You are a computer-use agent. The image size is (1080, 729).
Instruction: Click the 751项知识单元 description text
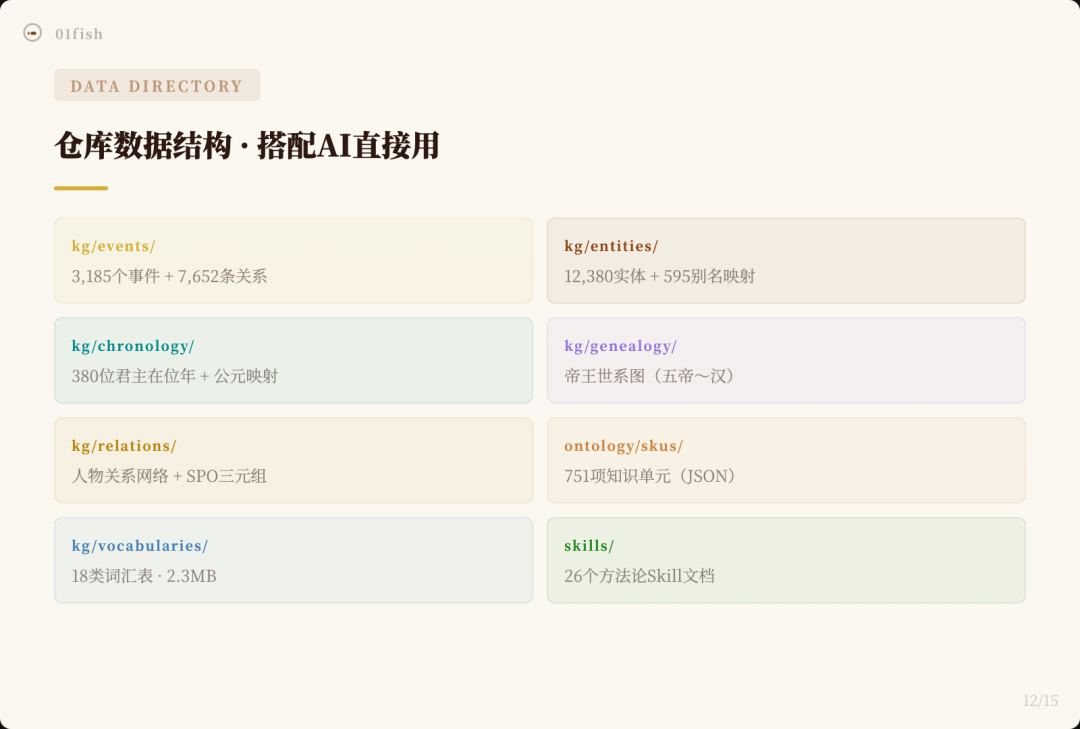(653, 476)
